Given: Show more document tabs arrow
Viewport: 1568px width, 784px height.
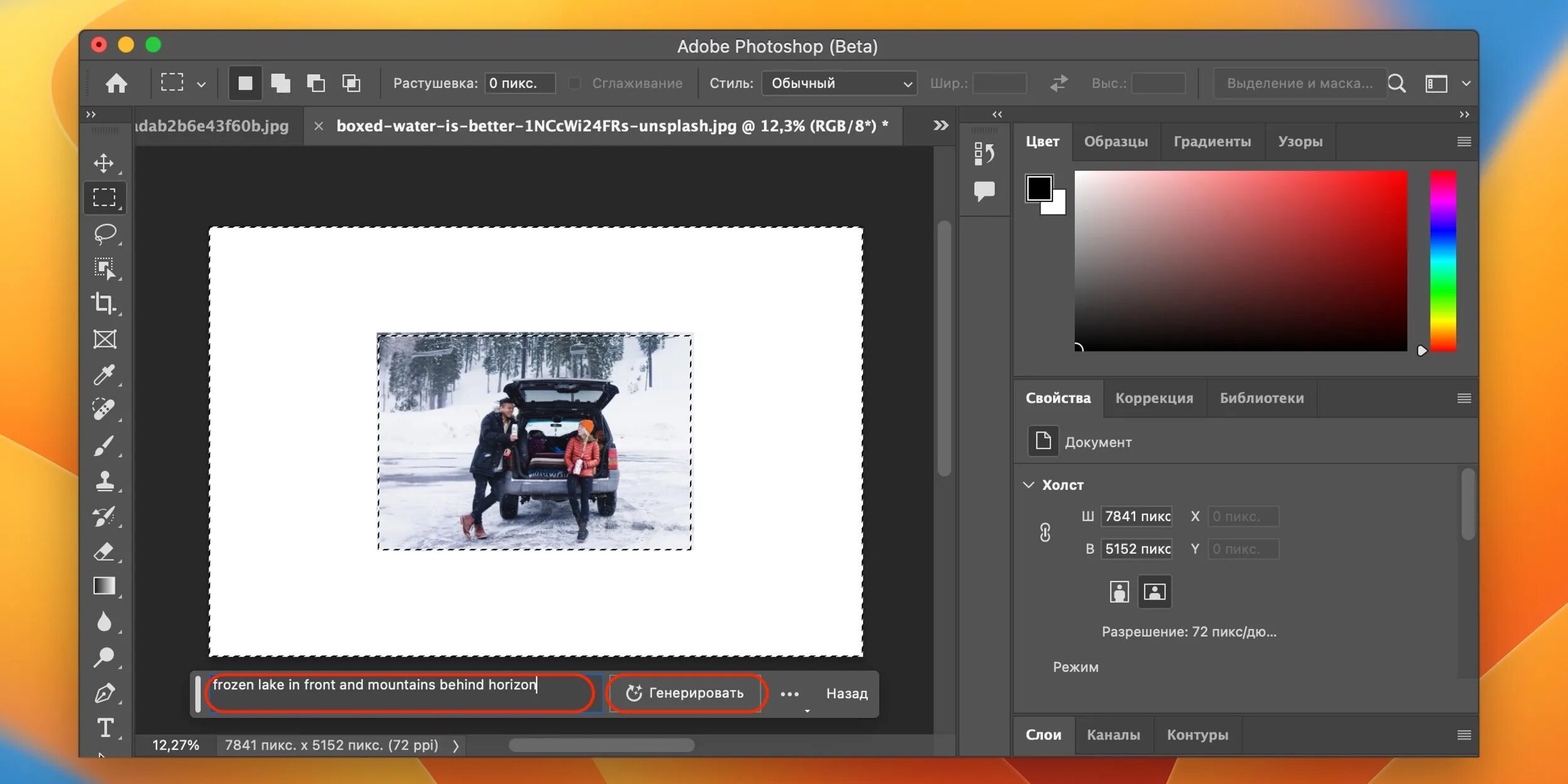Looking at the screenshot, I should point(941,125).
